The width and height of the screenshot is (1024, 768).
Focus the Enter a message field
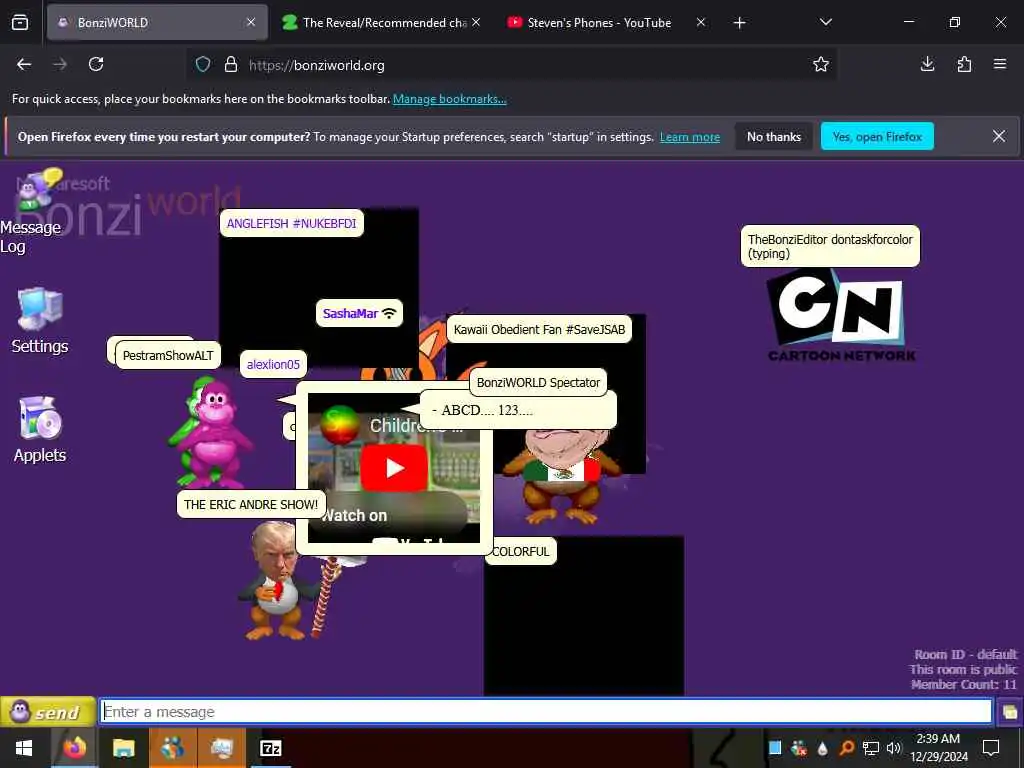point(546,712)
